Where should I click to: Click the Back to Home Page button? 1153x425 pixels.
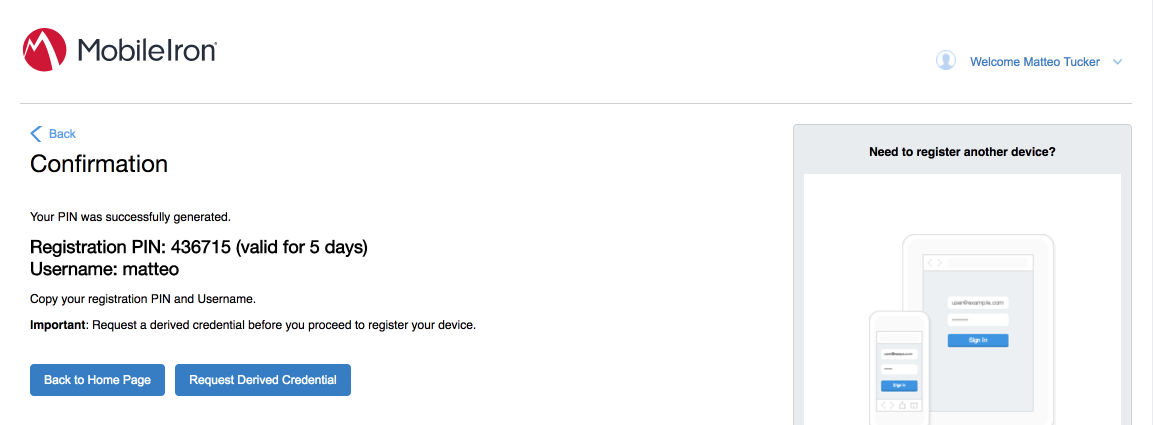coord(97,380)
